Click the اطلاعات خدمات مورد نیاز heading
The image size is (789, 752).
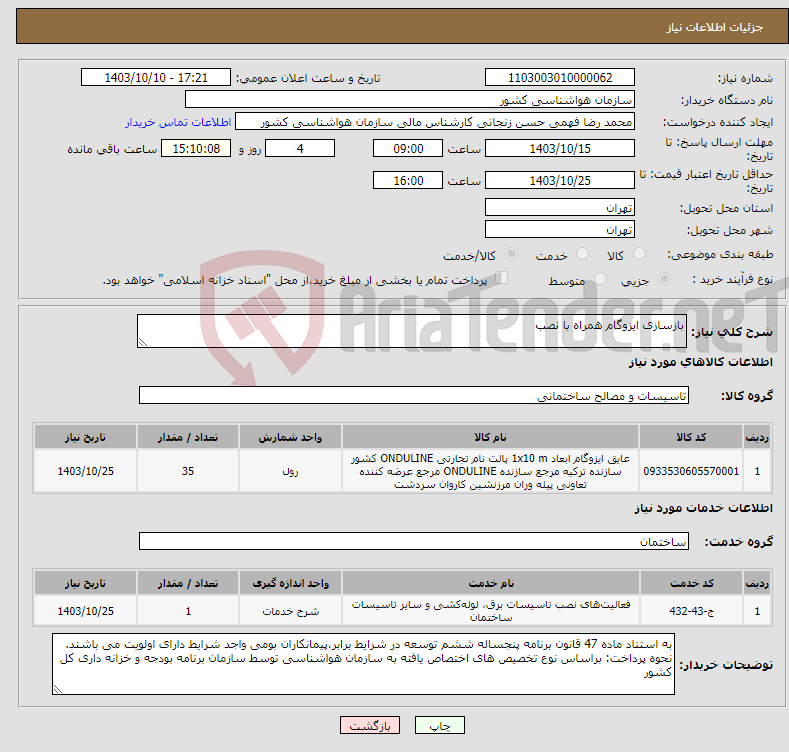pyautogui.click(x=703, y=508)
